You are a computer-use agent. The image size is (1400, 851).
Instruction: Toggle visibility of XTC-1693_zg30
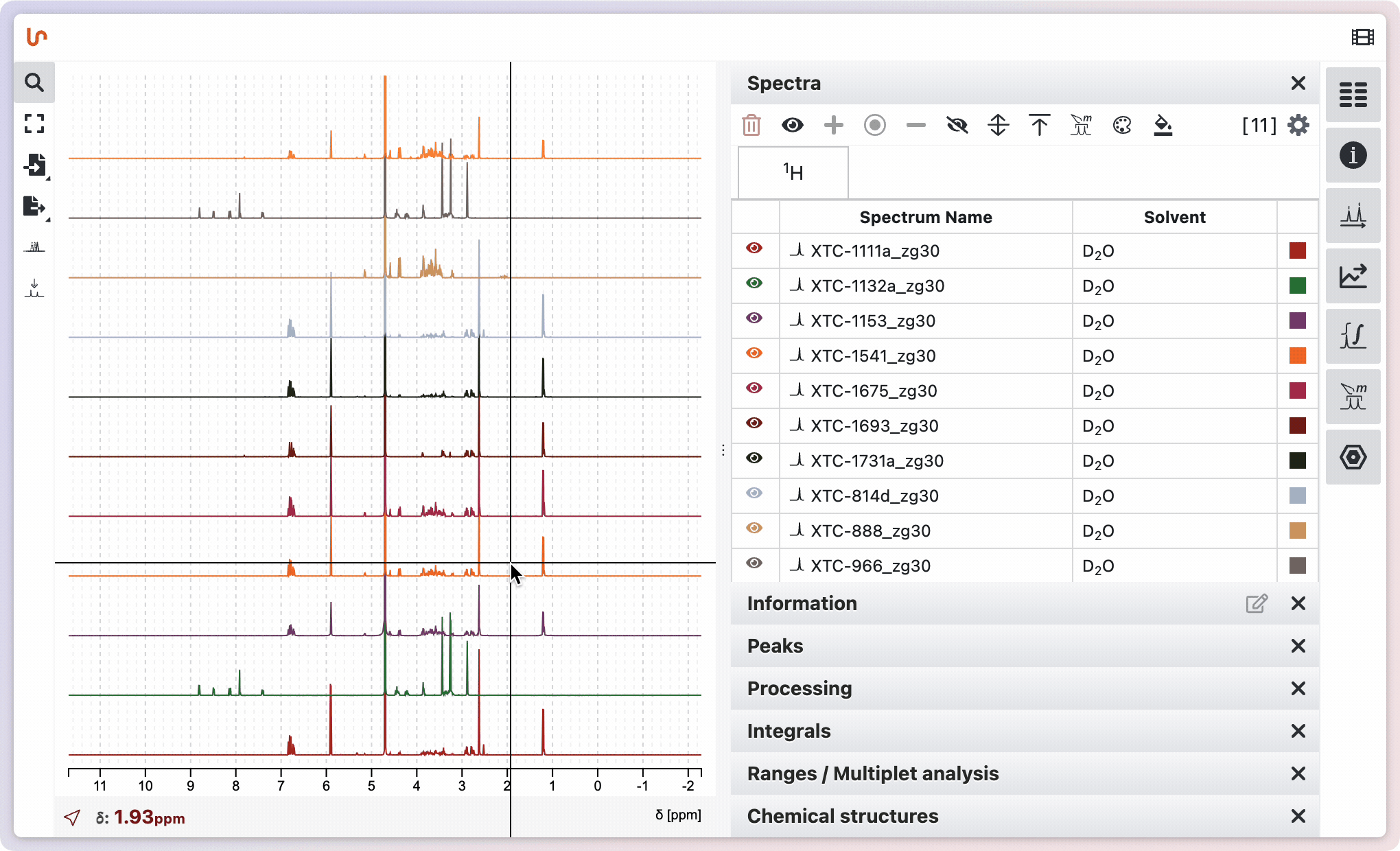pyautogui.click(x=755, y=425)
